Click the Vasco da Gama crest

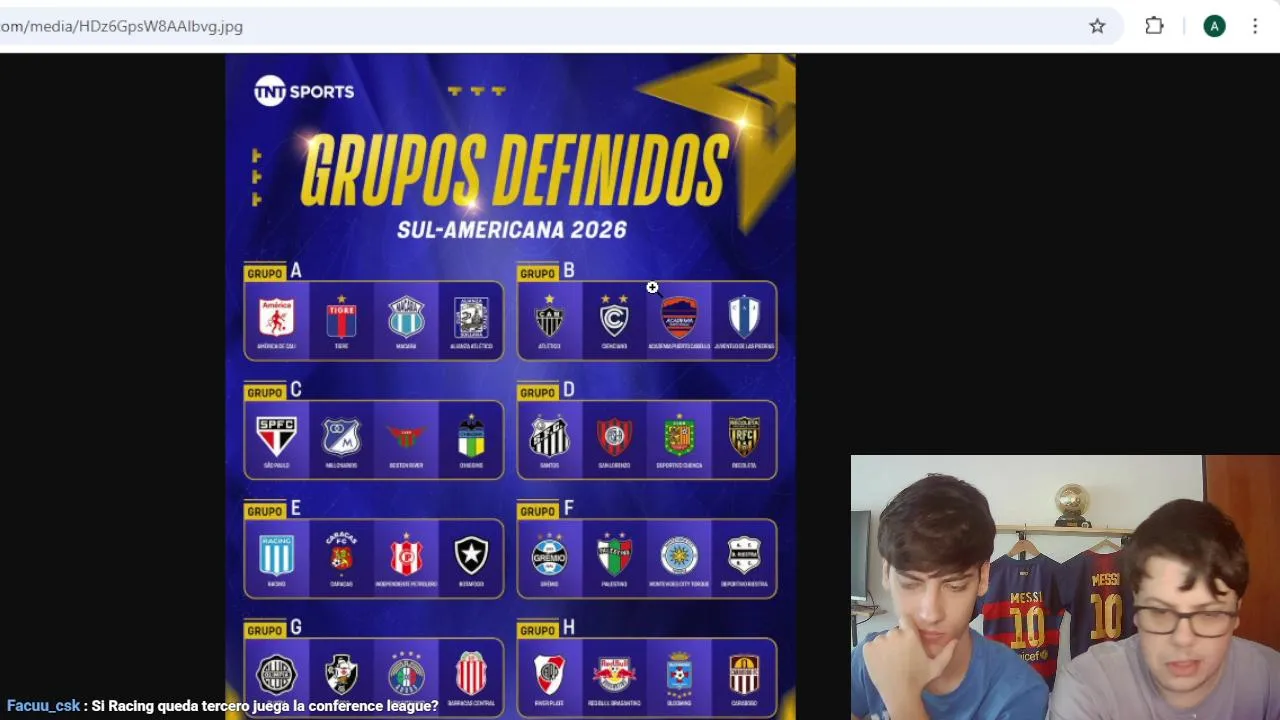pos(341,675)
